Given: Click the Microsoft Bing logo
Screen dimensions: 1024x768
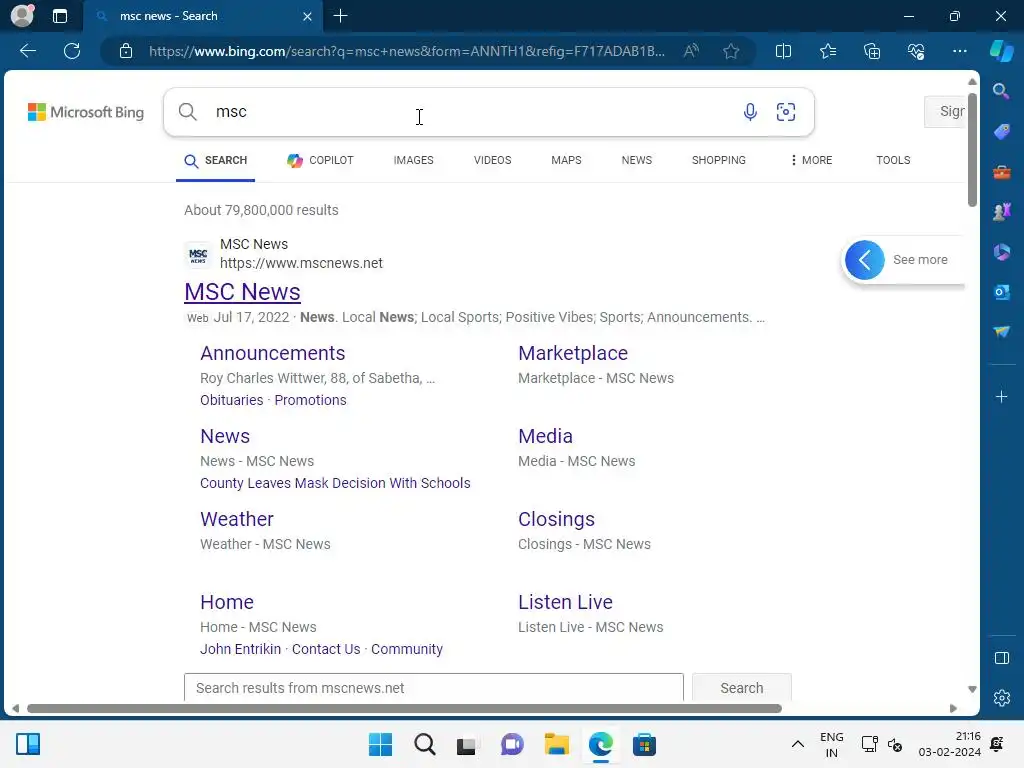Looking at the screenshot, I should [x=86, y=112].
